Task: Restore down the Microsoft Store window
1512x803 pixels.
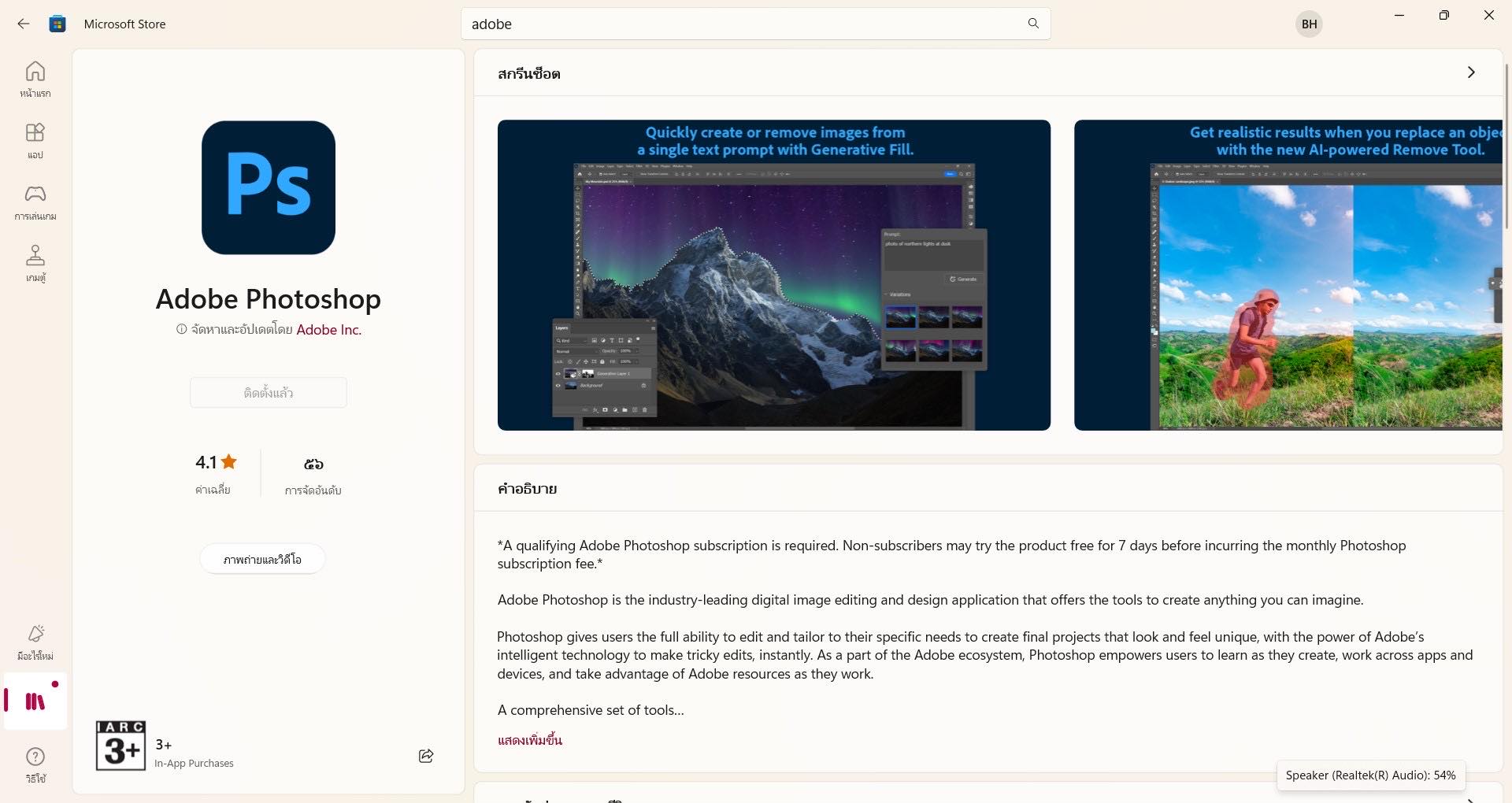Action: click(1443, 15)
